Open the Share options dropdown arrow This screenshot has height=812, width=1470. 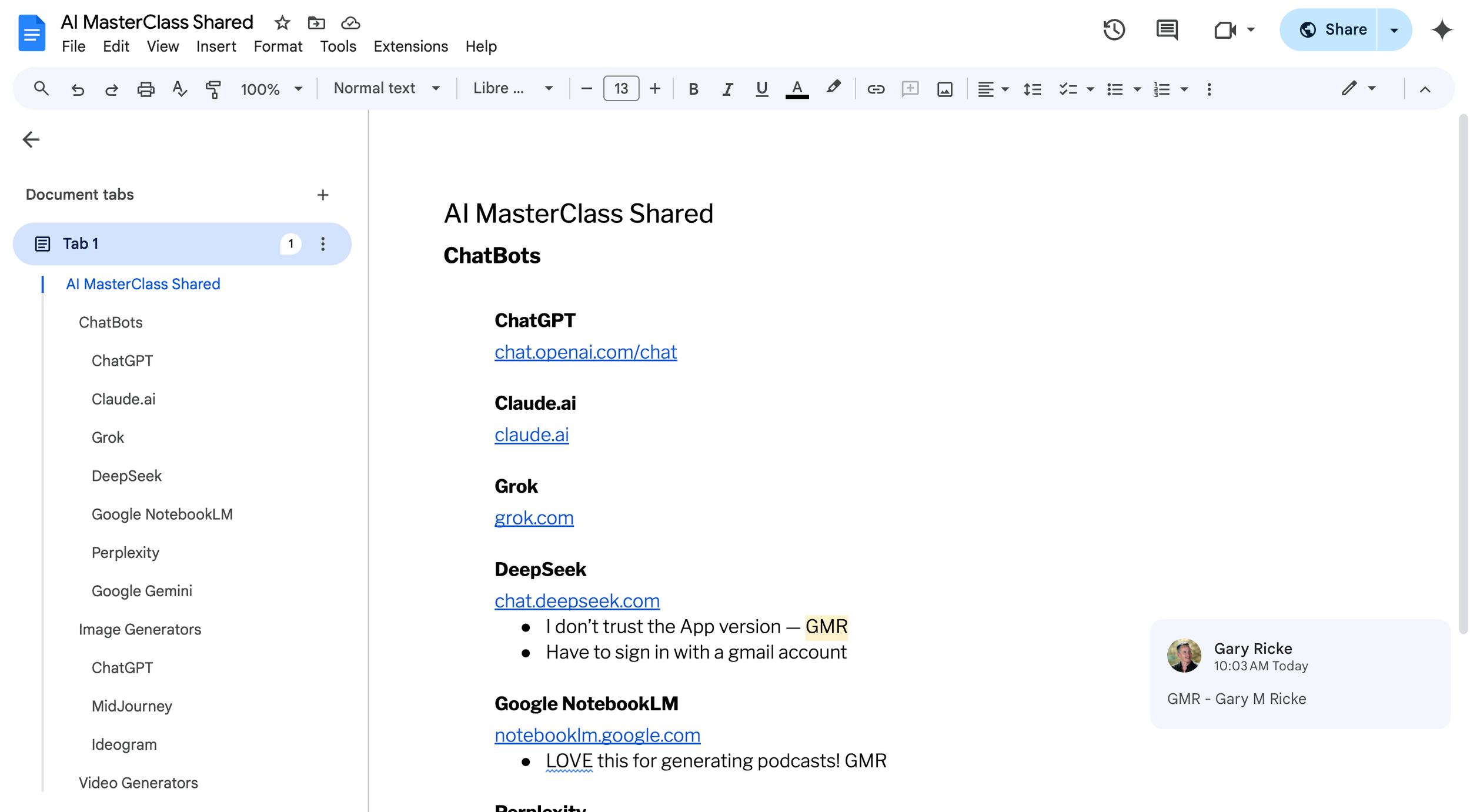point(1394,29)
